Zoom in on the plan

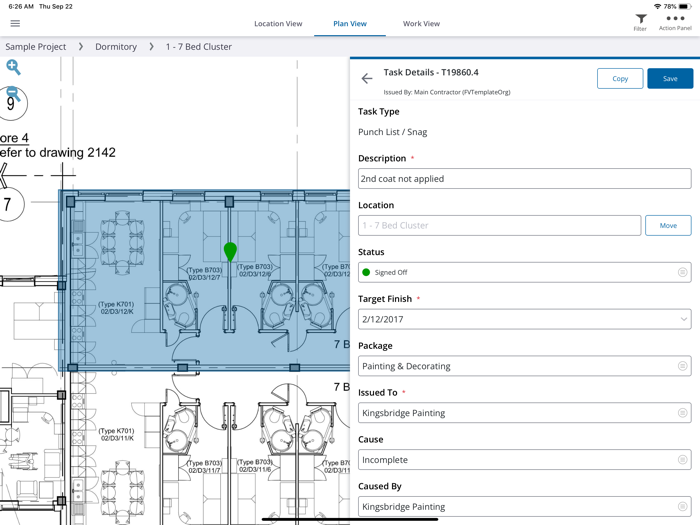[13, 67]
